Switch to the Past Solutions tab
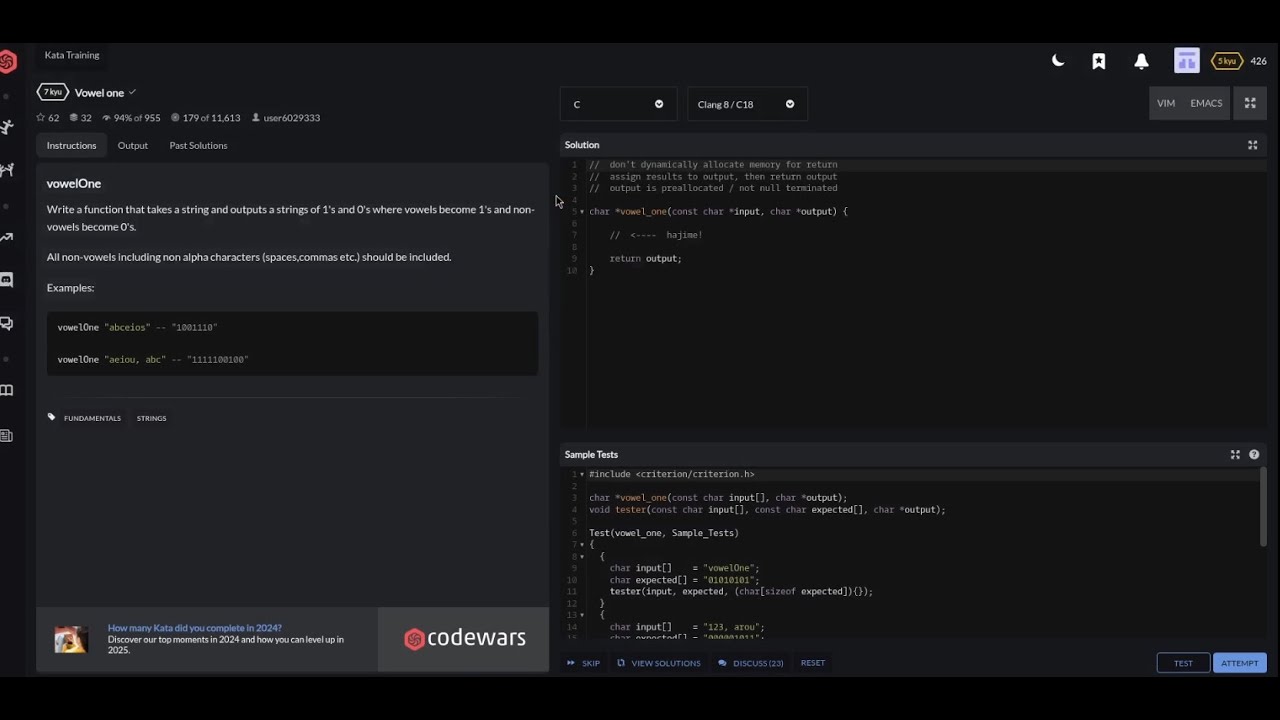Image resolution: width=1280 pixels, height=720 pixels. [x=198, y=145]
